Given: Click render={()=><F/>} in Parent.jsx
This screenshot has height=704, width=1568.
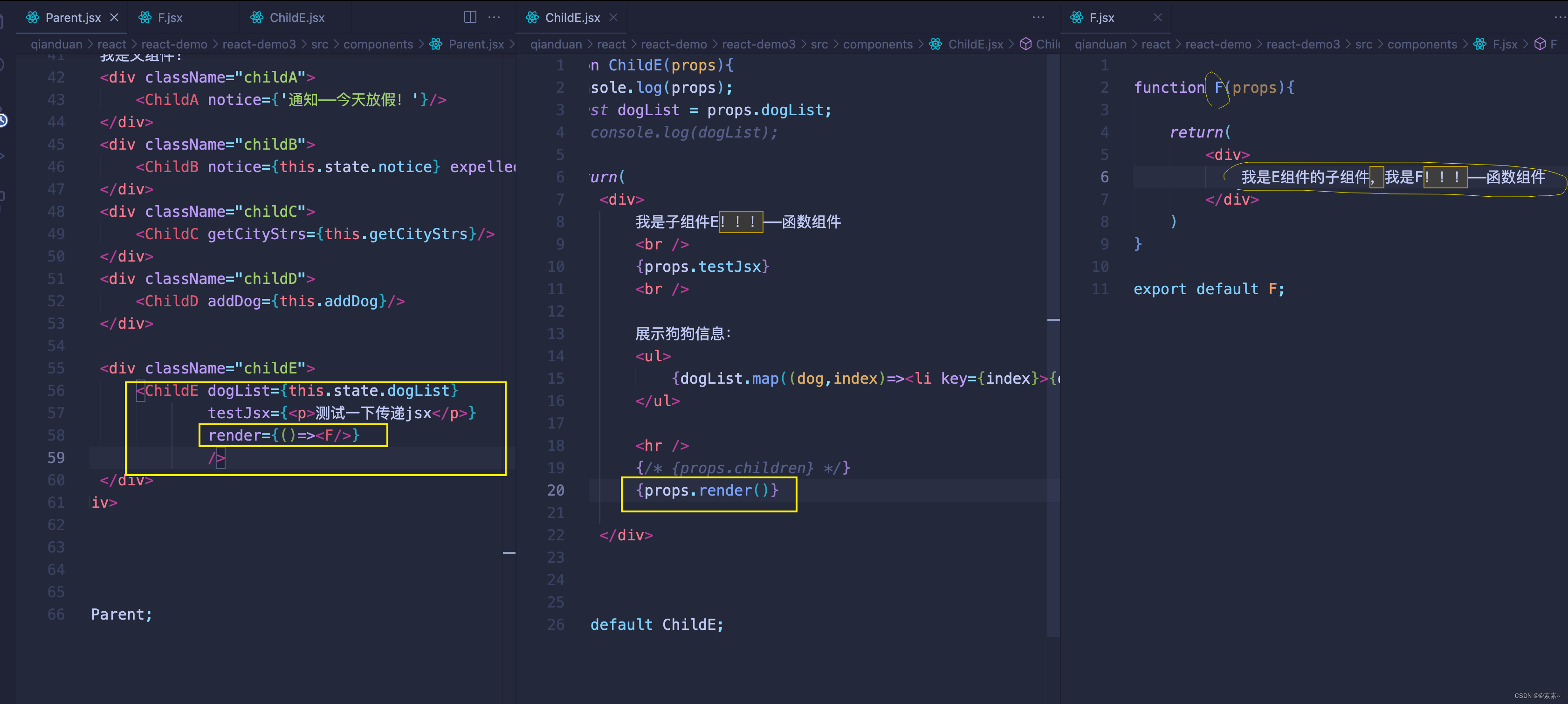Looking at the screenshot, I should tap(284, 435).
